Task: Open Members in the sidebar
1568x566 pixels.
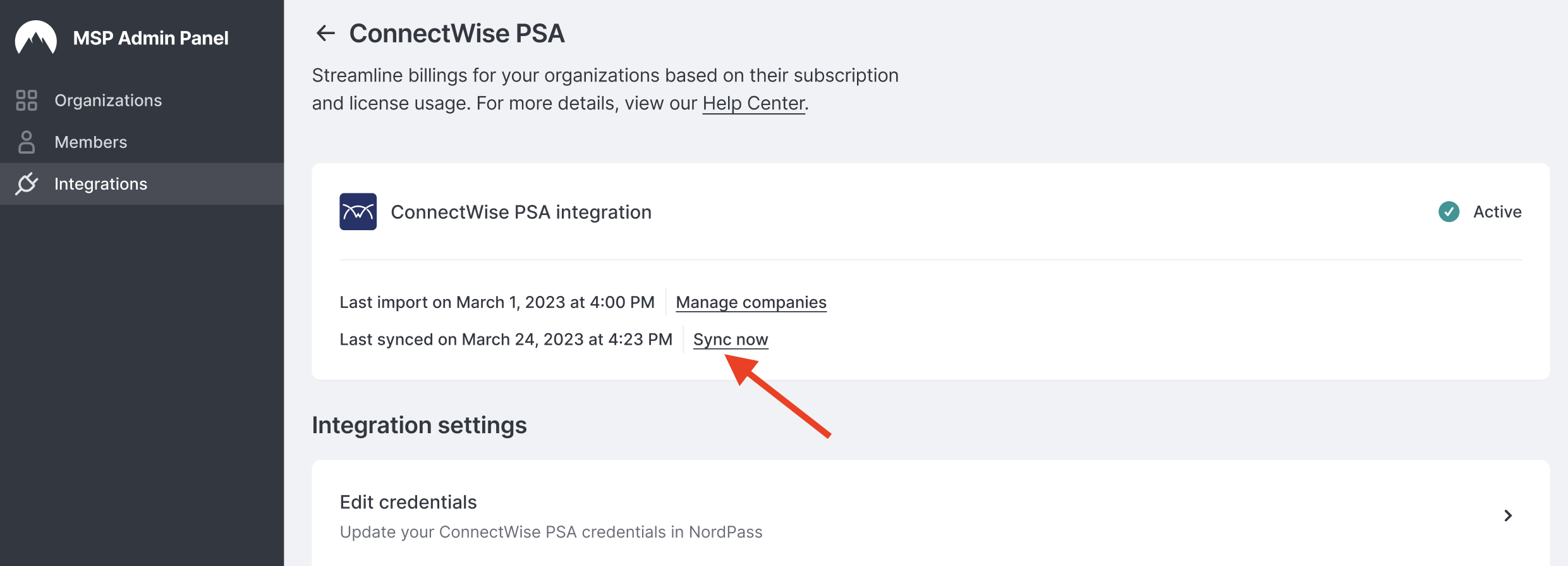Action: (142, 142)
